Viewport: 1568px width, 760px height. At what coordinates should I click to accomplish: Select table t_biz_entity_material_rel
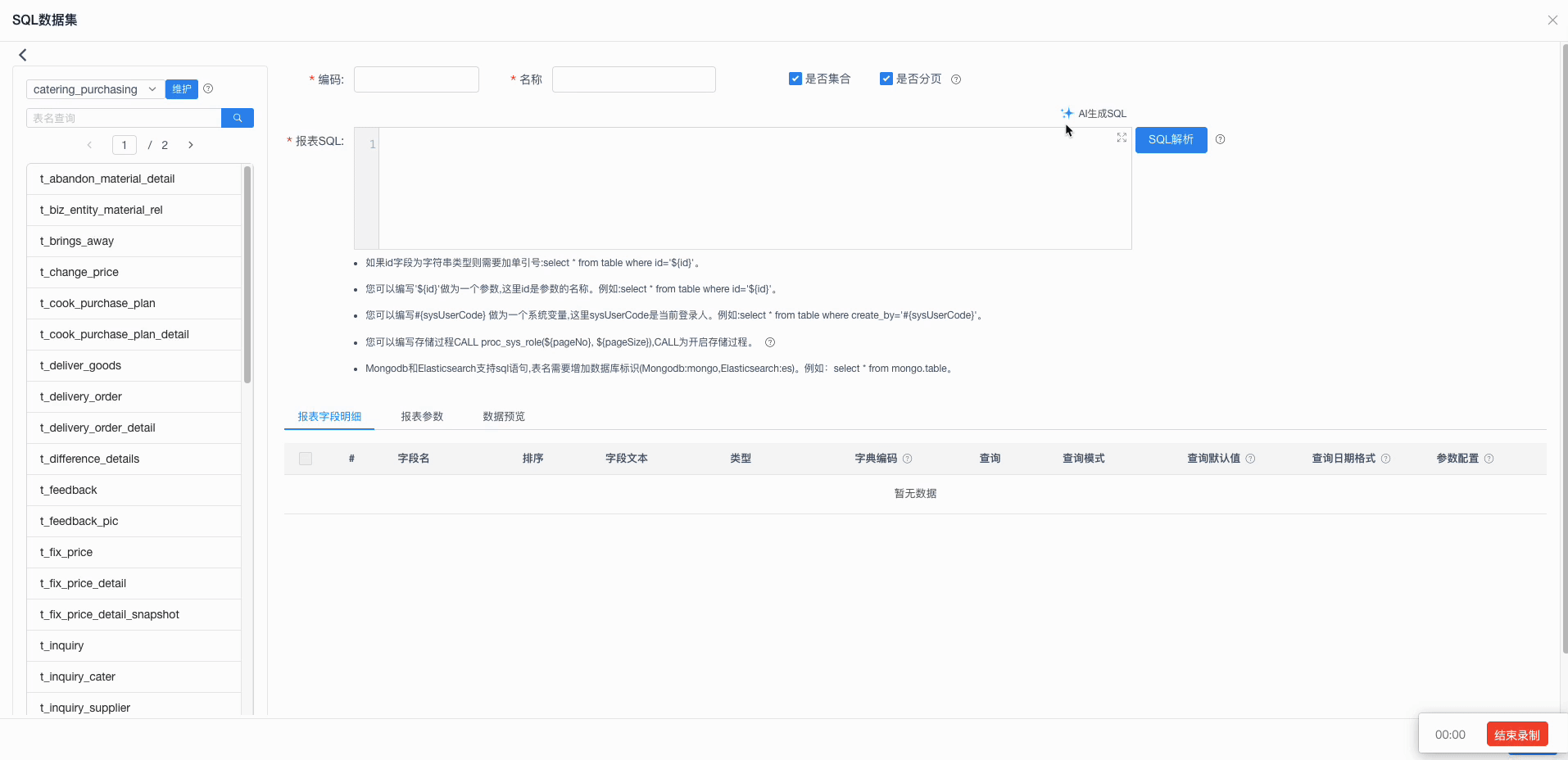134,210
